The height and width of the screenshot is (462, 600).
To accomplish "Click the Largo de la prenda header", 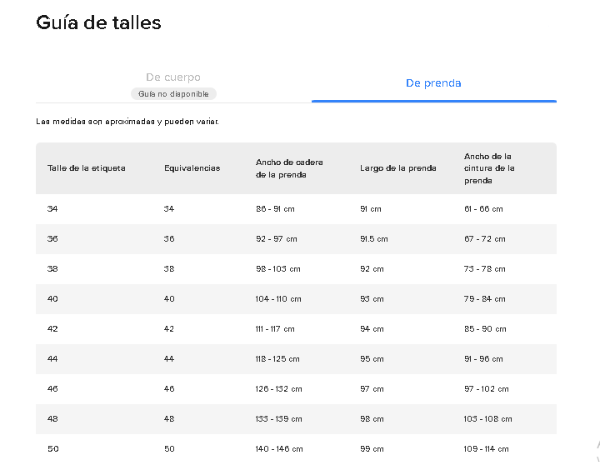I will click(398, 168).
